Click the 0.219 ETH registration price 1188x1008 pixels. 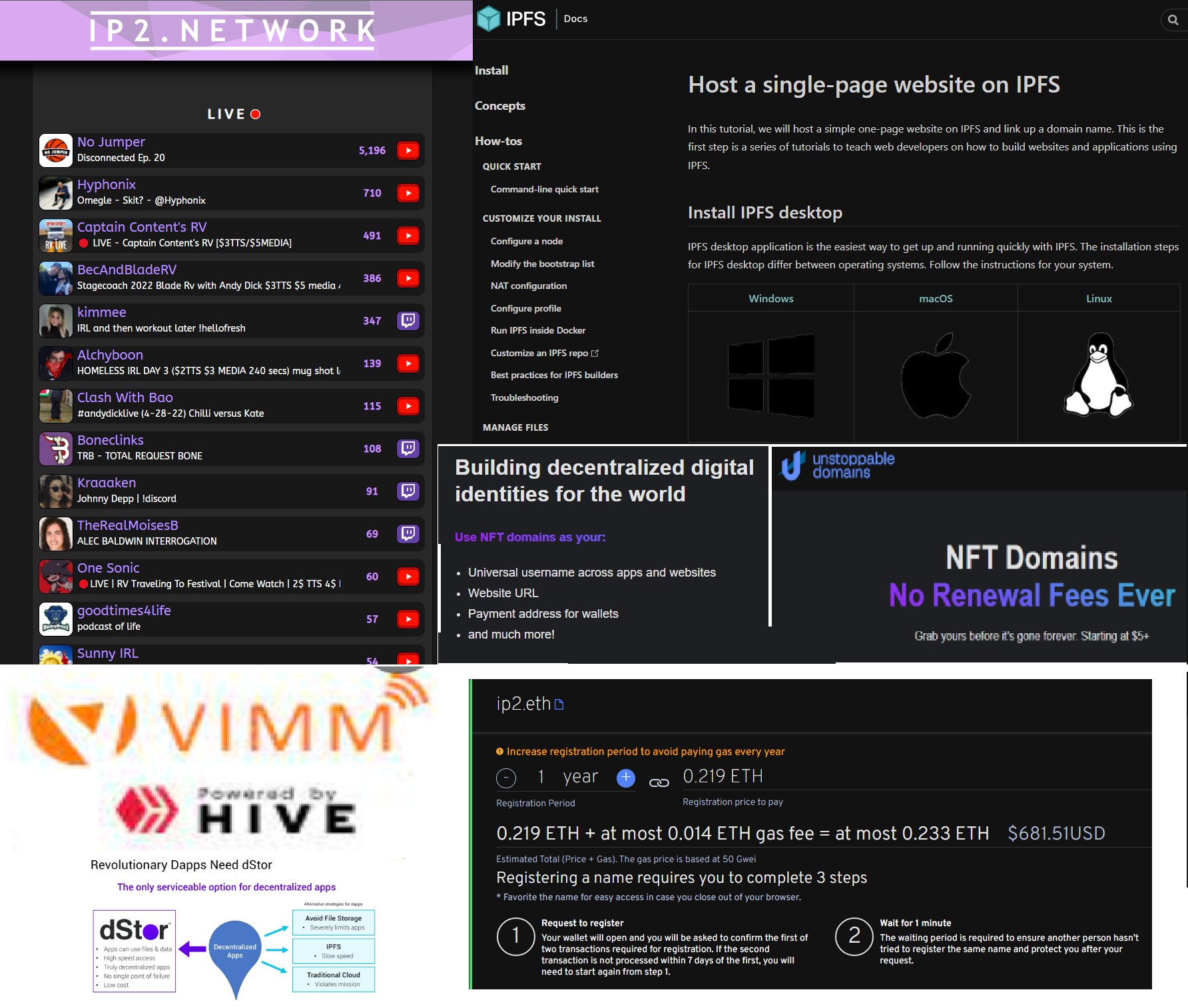click(x=723, y=776)
